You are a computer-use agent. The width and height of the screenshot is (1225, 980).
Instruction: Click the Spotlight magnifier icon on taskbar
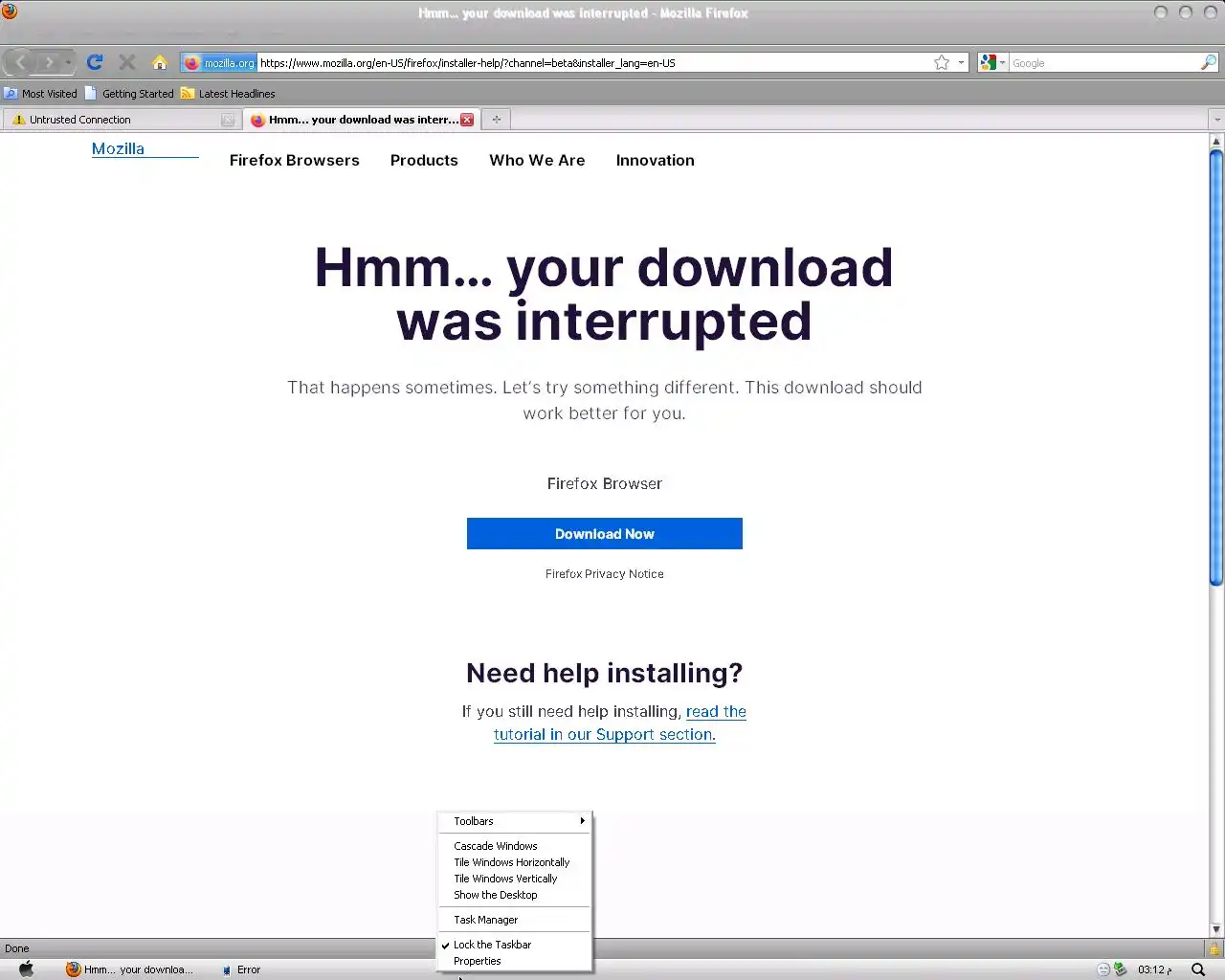[1198, 969]
